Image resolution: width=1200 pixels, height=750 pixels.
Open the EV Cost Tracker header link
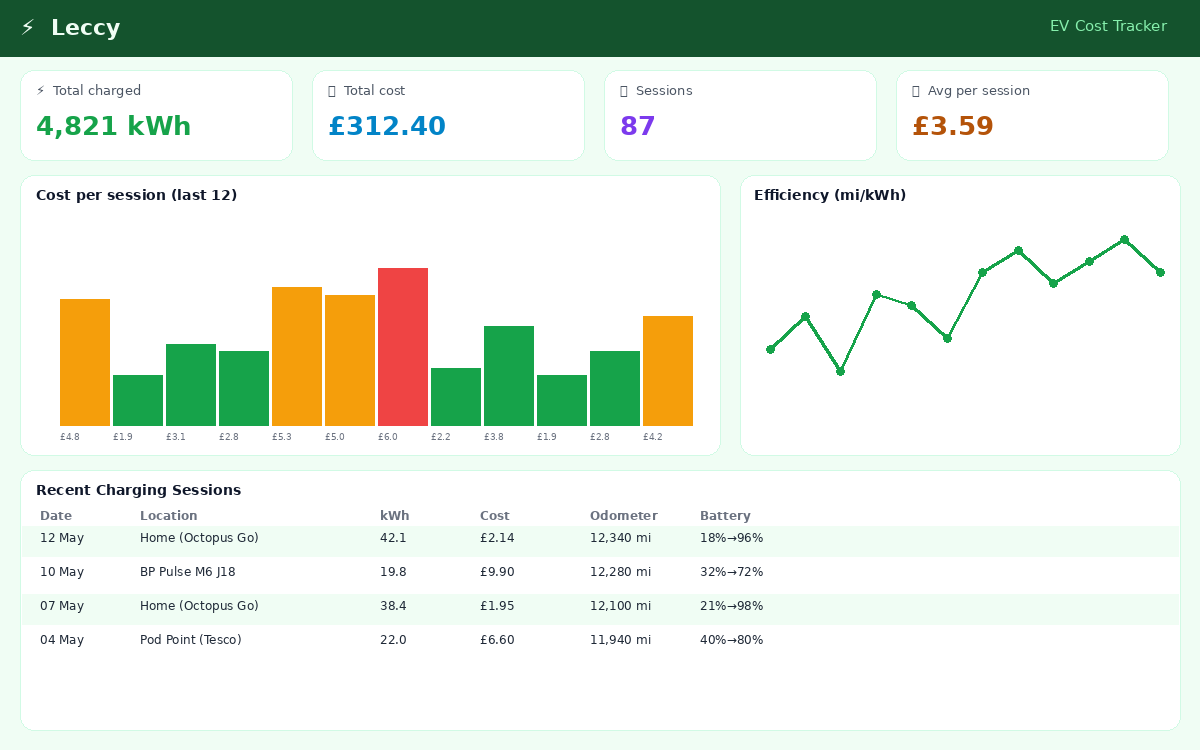click(x=1108, y=27)
